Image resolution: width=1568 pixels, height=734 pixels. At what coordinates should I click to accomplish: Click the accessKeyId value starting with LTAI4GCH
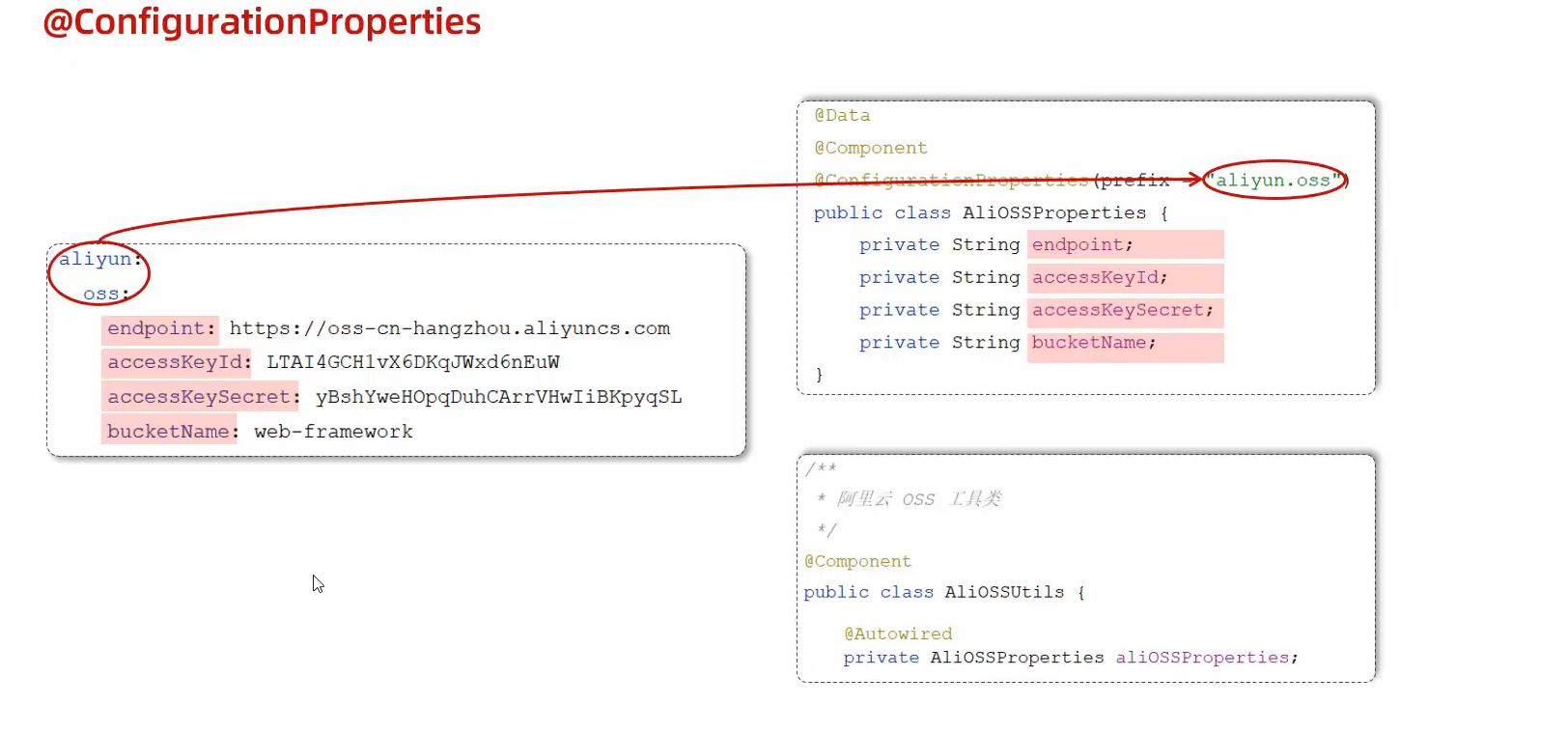[412, 362]
